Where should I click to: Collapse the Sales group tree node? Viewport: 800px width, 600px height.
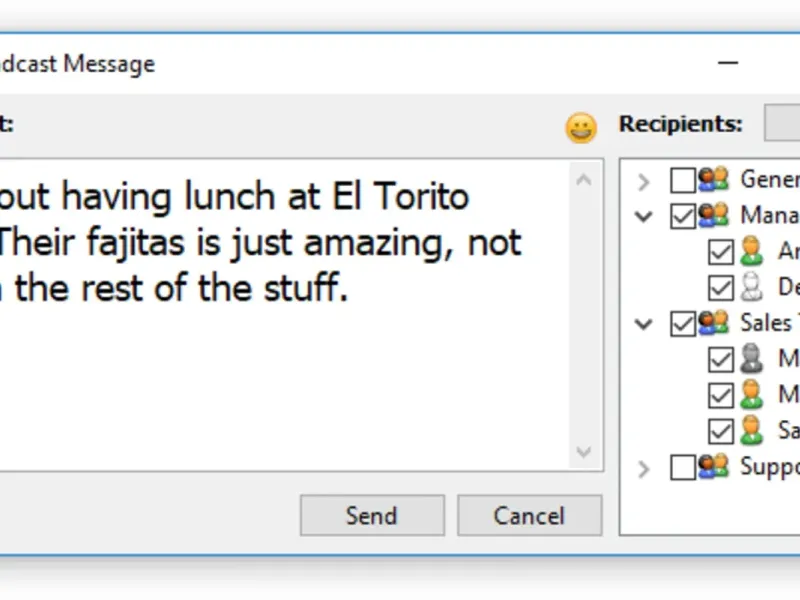(644, 324)
